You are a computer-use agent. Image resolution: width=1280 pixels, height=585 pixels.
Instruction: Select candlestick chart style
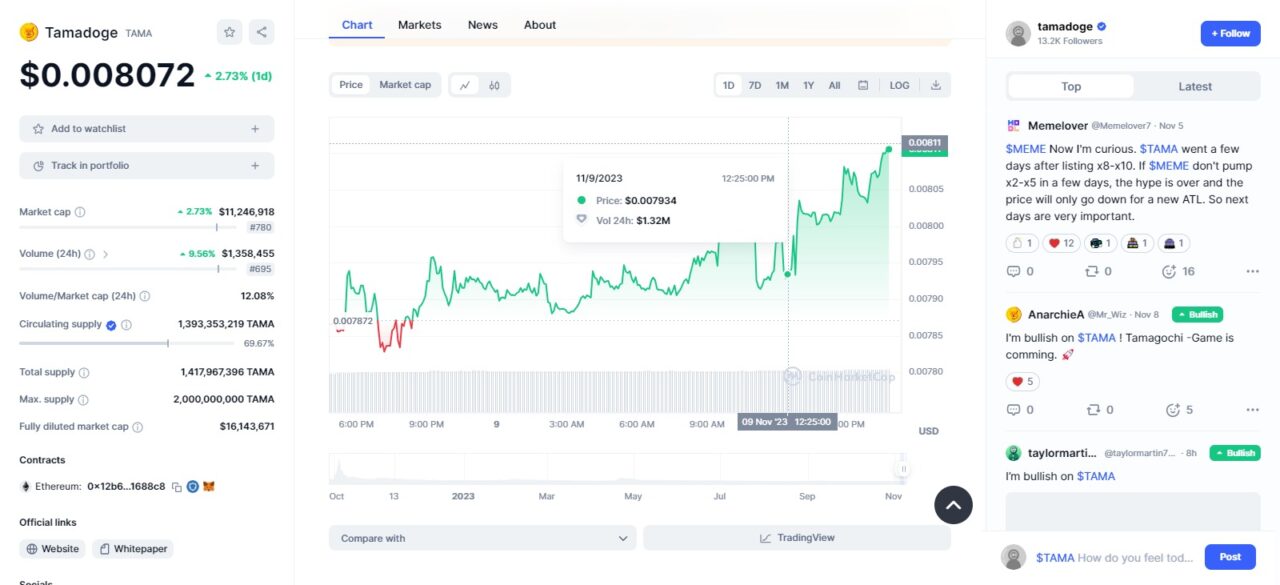point(494,85)
